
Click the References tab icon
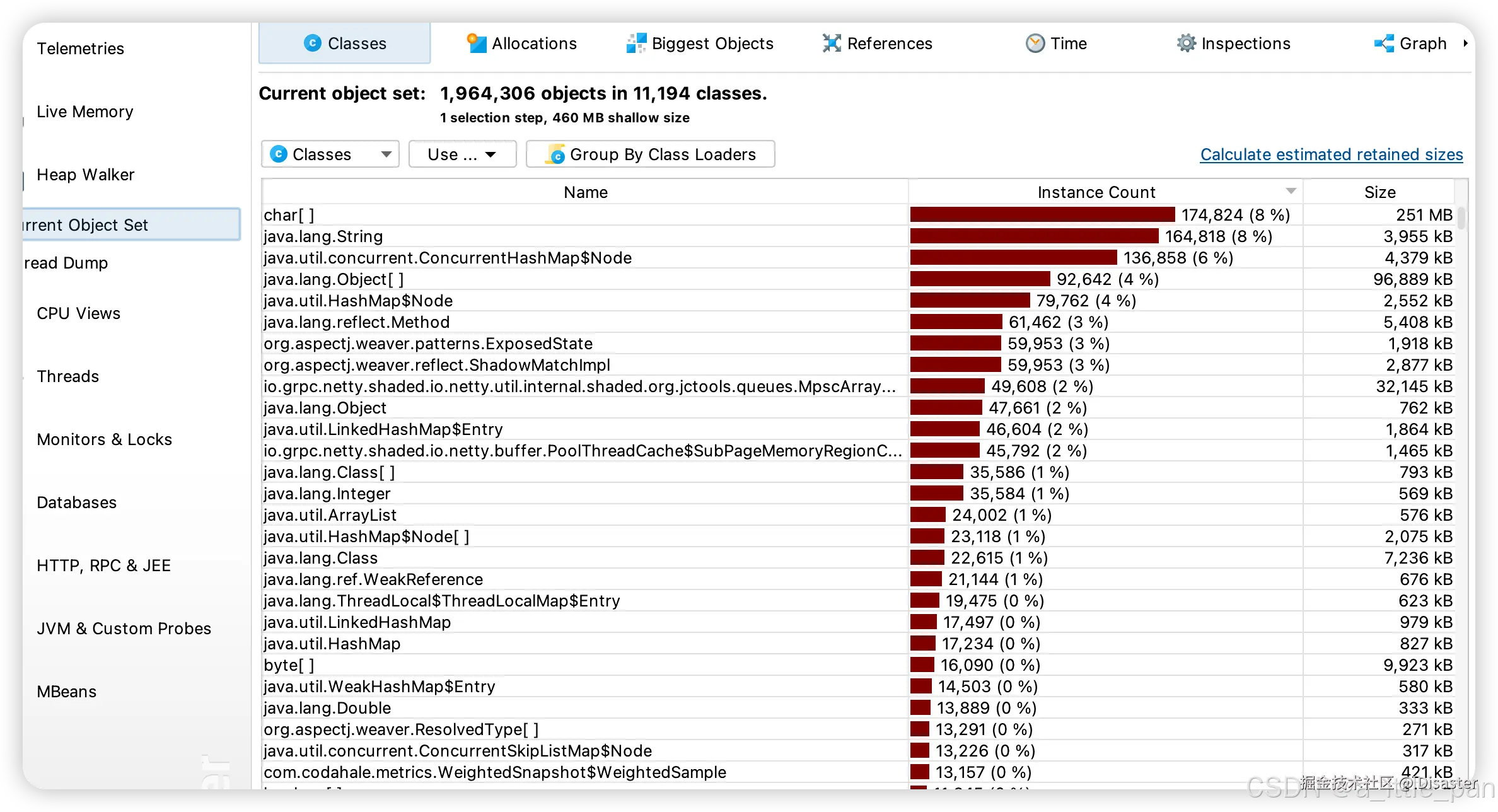[x=832, y=43]
